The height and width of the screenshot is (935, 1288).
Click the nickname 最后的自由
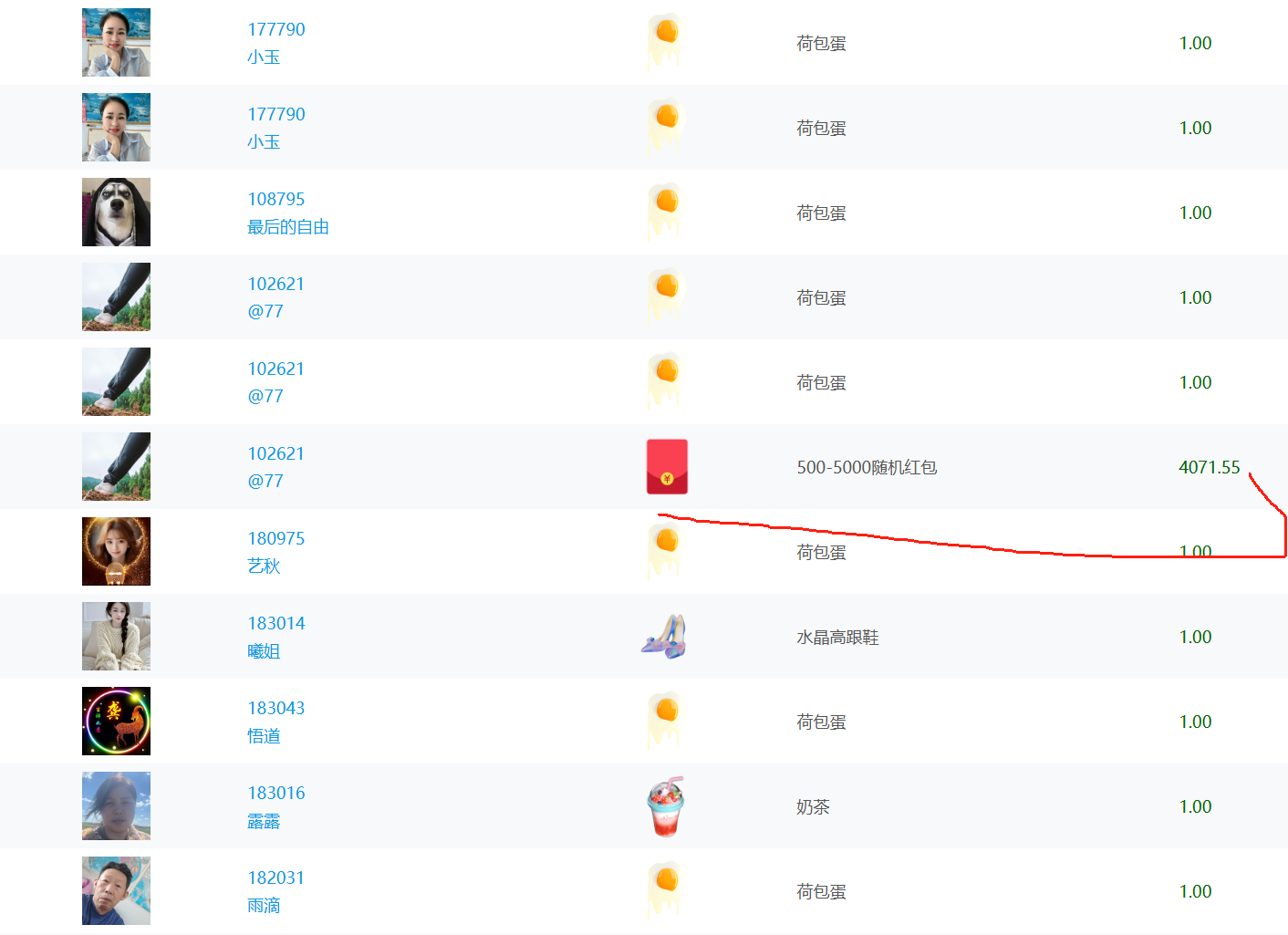click(288, 227)
